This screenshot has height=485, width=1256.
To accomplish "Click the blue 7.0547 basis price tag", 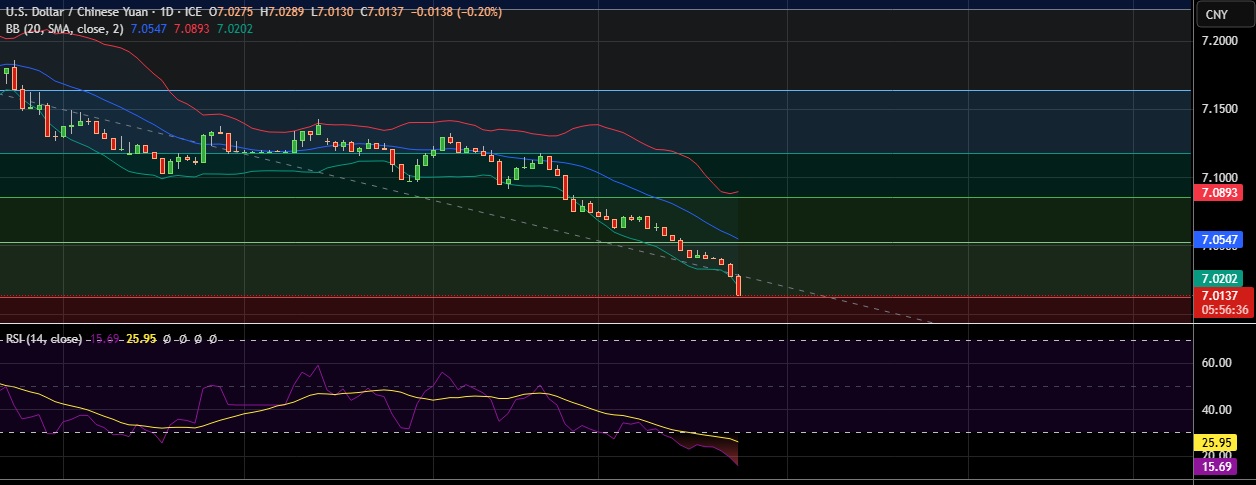I will click(1222, 240).
